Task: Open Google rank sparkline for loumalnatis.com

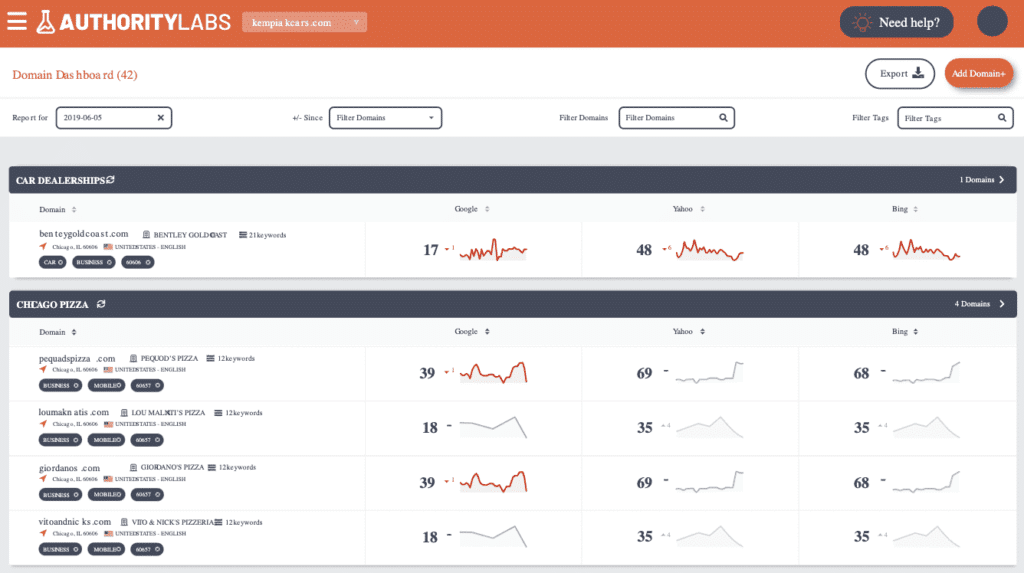Action: (493, 427)
